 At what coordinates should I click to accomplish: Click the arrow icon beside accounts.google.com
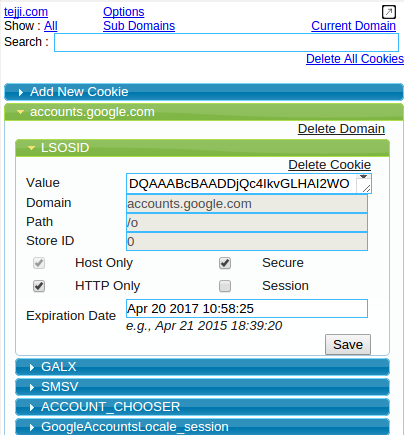pyautogui.click(x=20, y=112)
